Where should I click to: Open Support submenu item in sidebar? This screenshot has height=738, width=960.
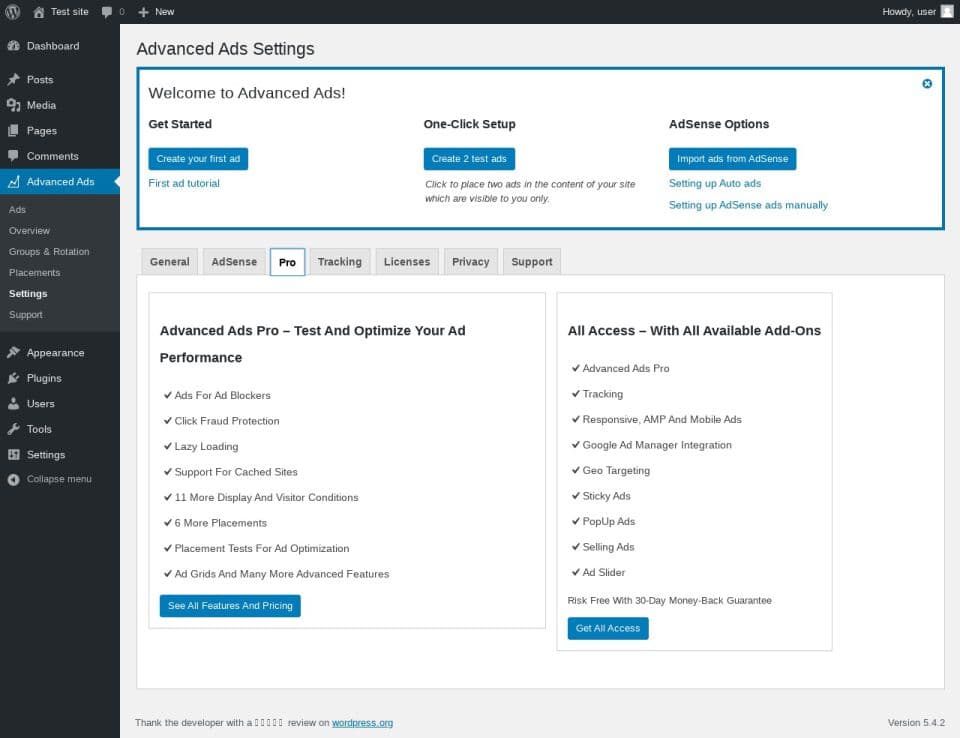pos(26,315)
